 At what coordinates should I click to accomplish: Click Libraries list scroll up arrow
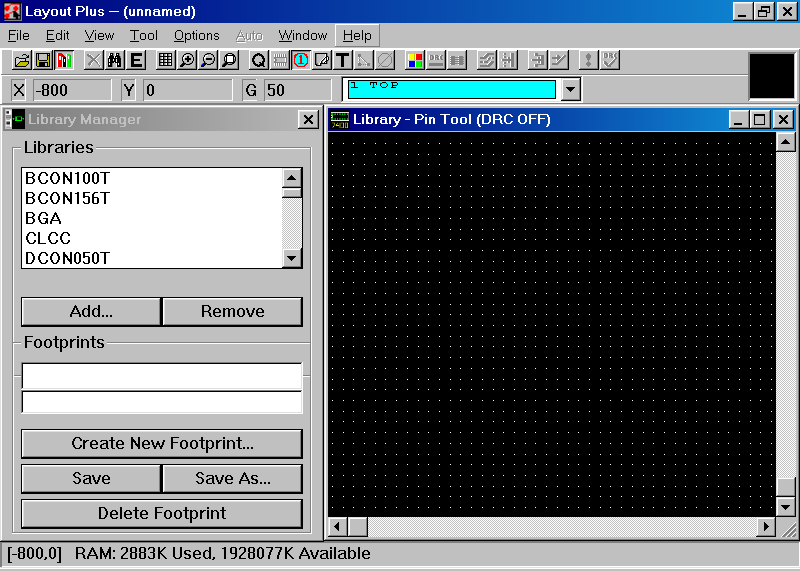tap(292, 178)
